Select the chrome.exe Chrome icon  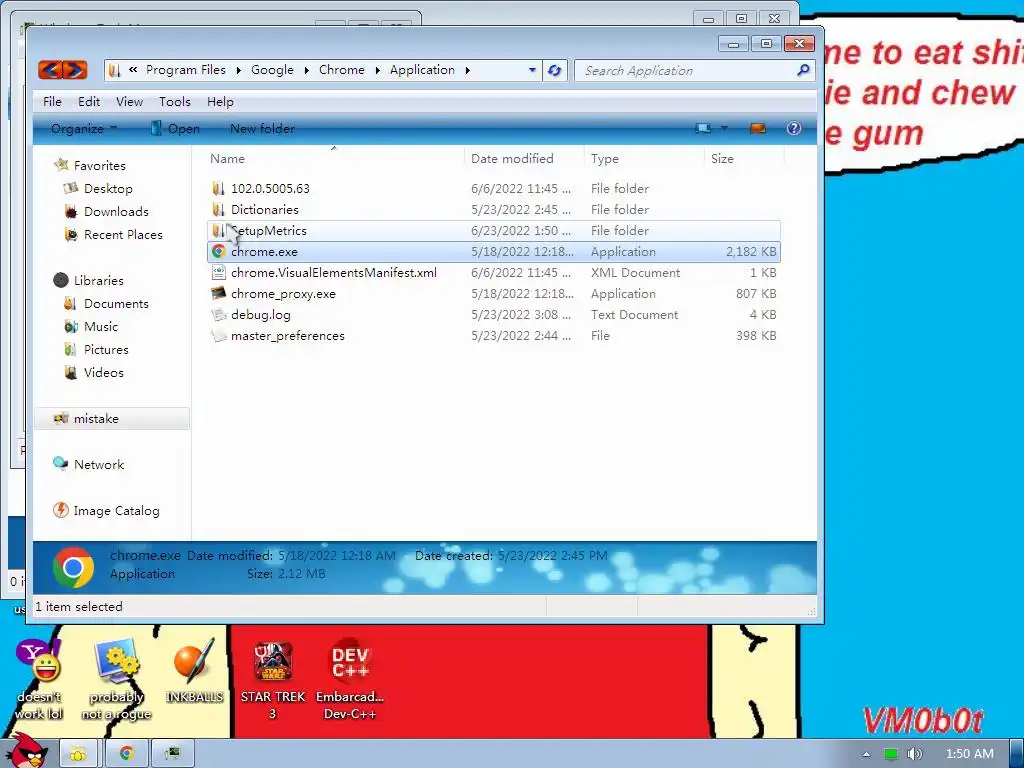click(x=219, y=251)
